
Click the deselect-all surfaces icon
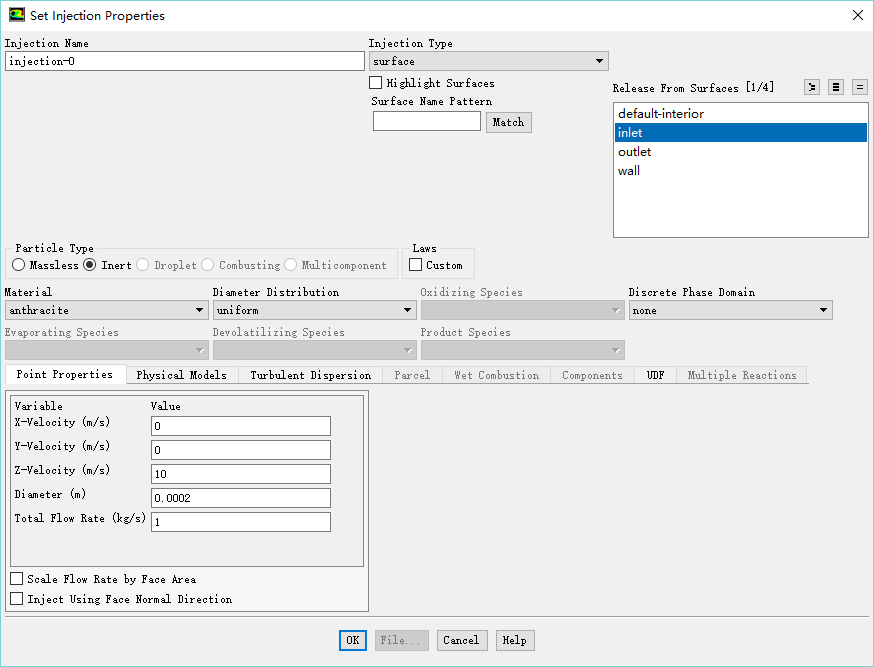860,88
